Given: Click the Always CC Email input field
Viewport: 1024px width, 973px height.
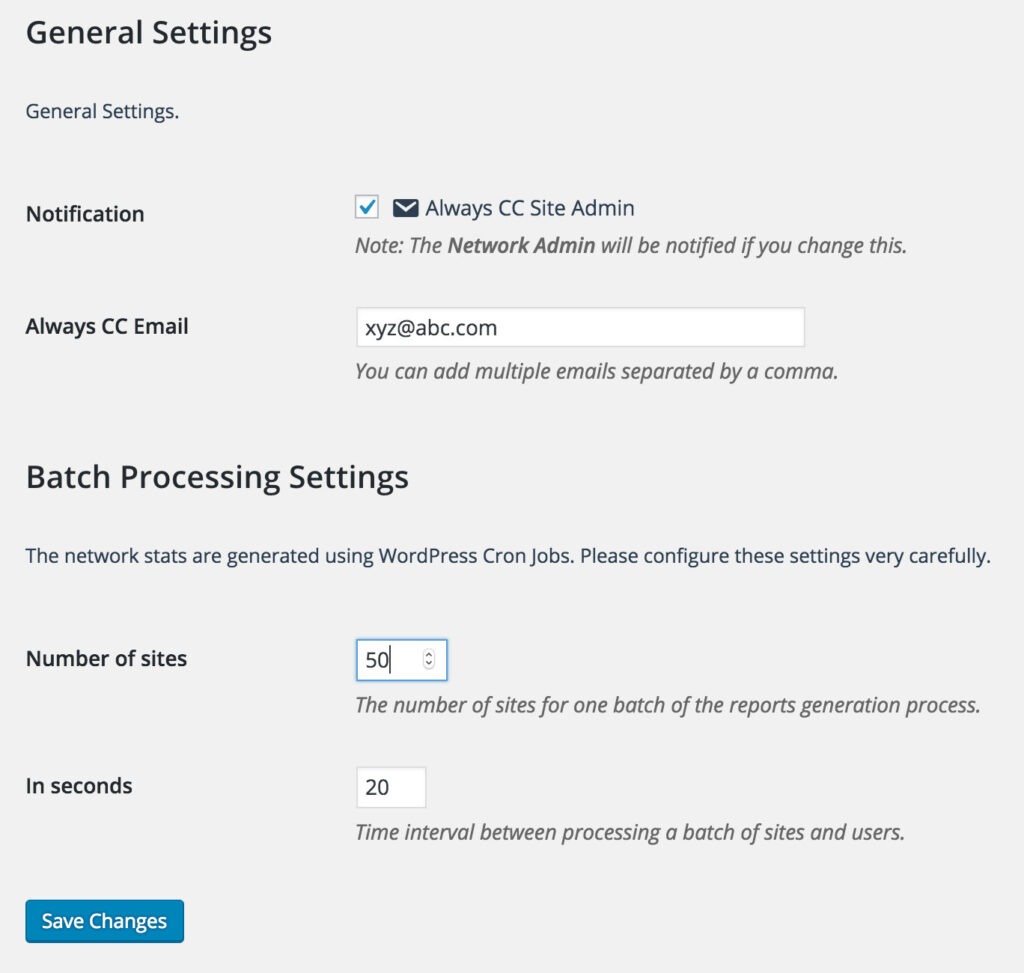Looking at the screenshot, I should [580, 327].
